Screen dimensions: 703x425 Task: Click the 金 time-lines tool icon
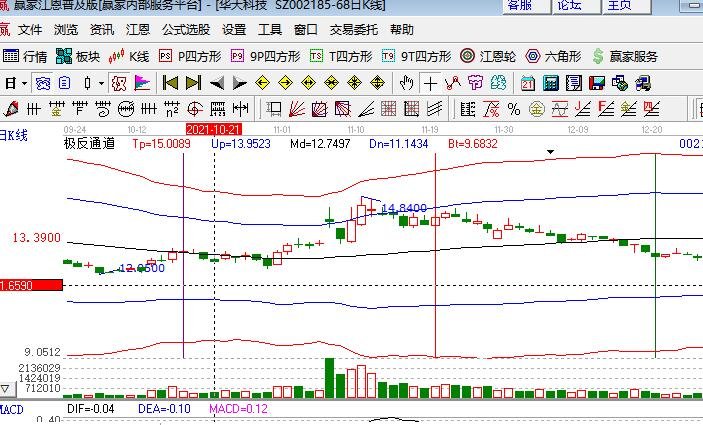point(56,109)
